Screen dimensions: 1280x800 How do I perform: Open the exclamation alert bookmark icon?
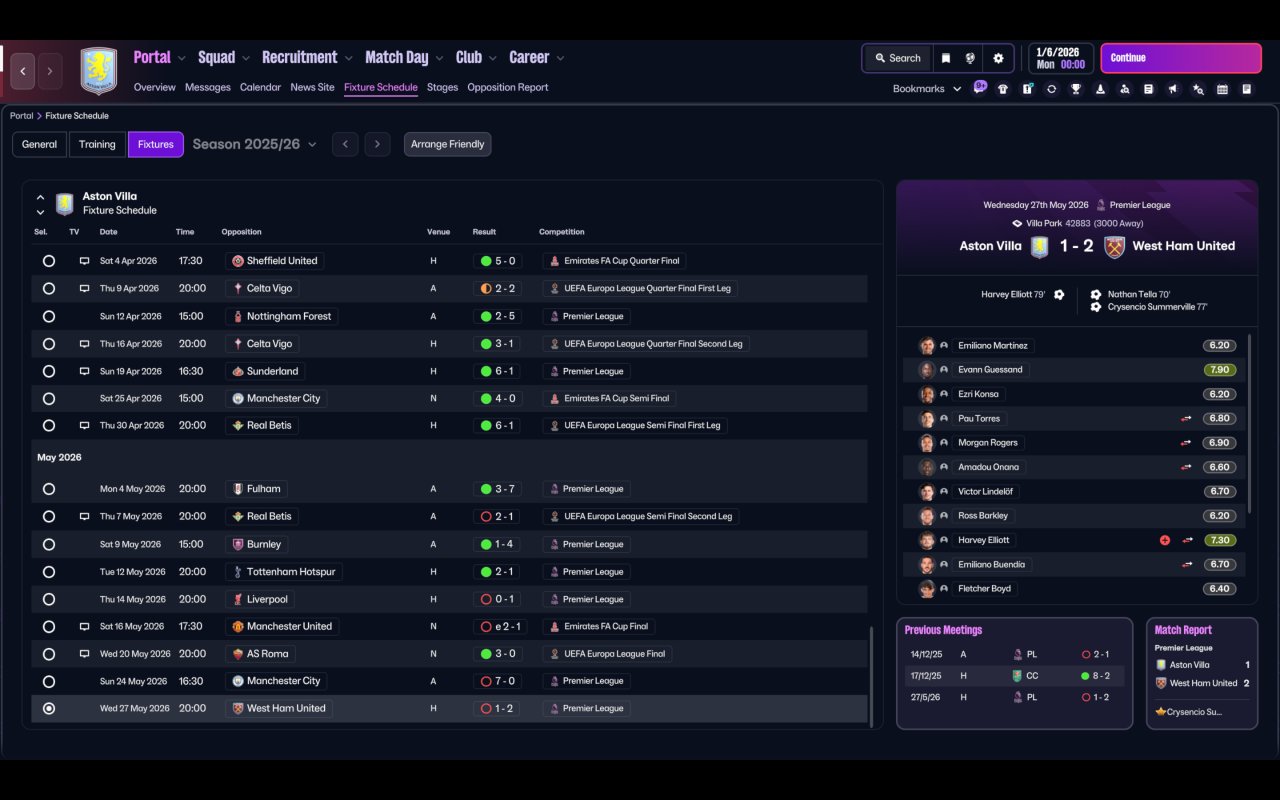pyautogui.click(x=1027, y=89)
